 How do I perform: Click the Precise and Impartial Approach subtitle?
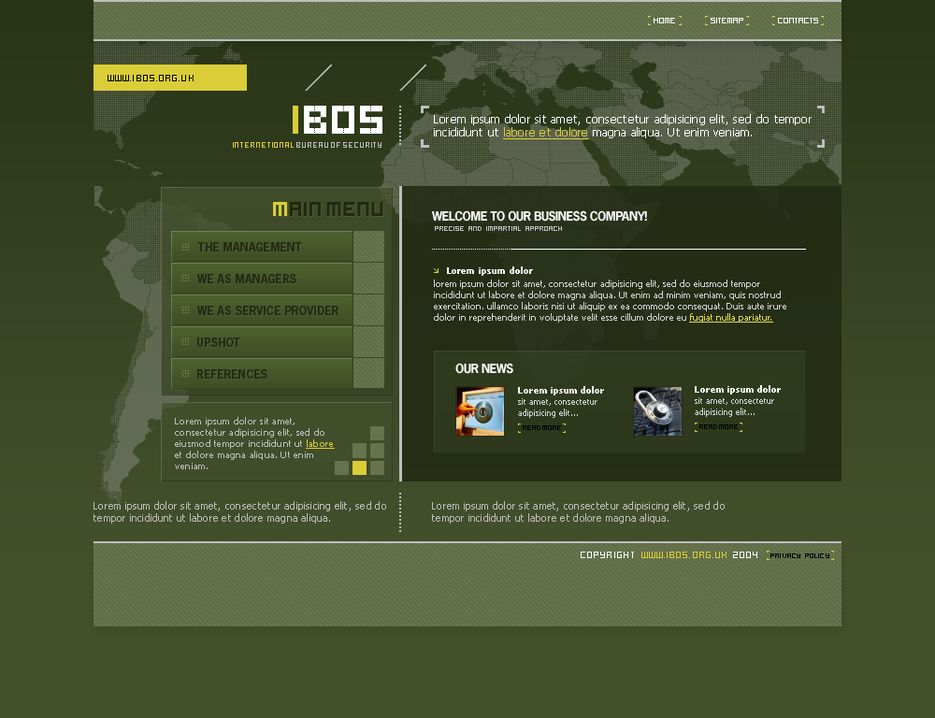[x=498, y=228]
